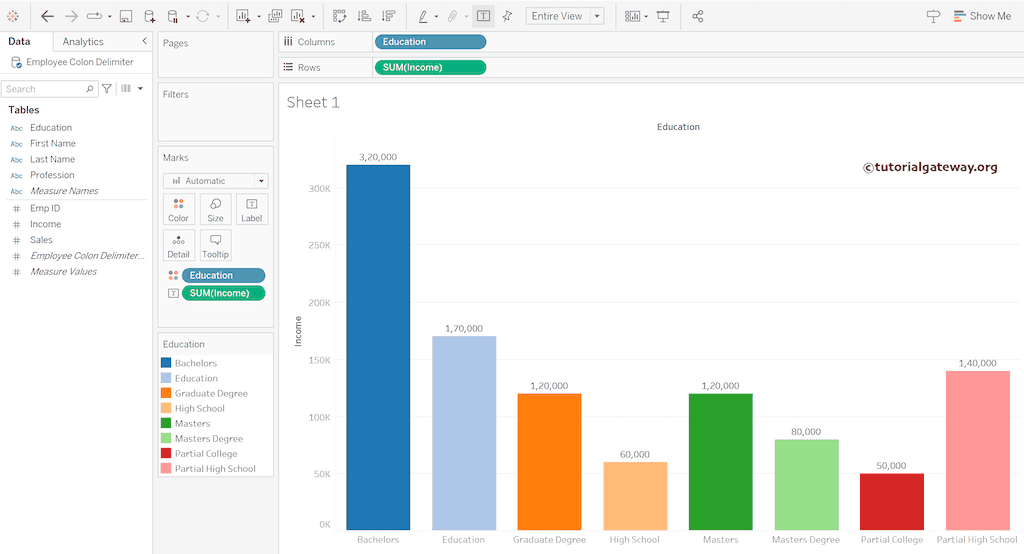The width and height of the screenshot is (1024, 554).
Task: Open the Show Me panel
Action: tap(982, 16)
